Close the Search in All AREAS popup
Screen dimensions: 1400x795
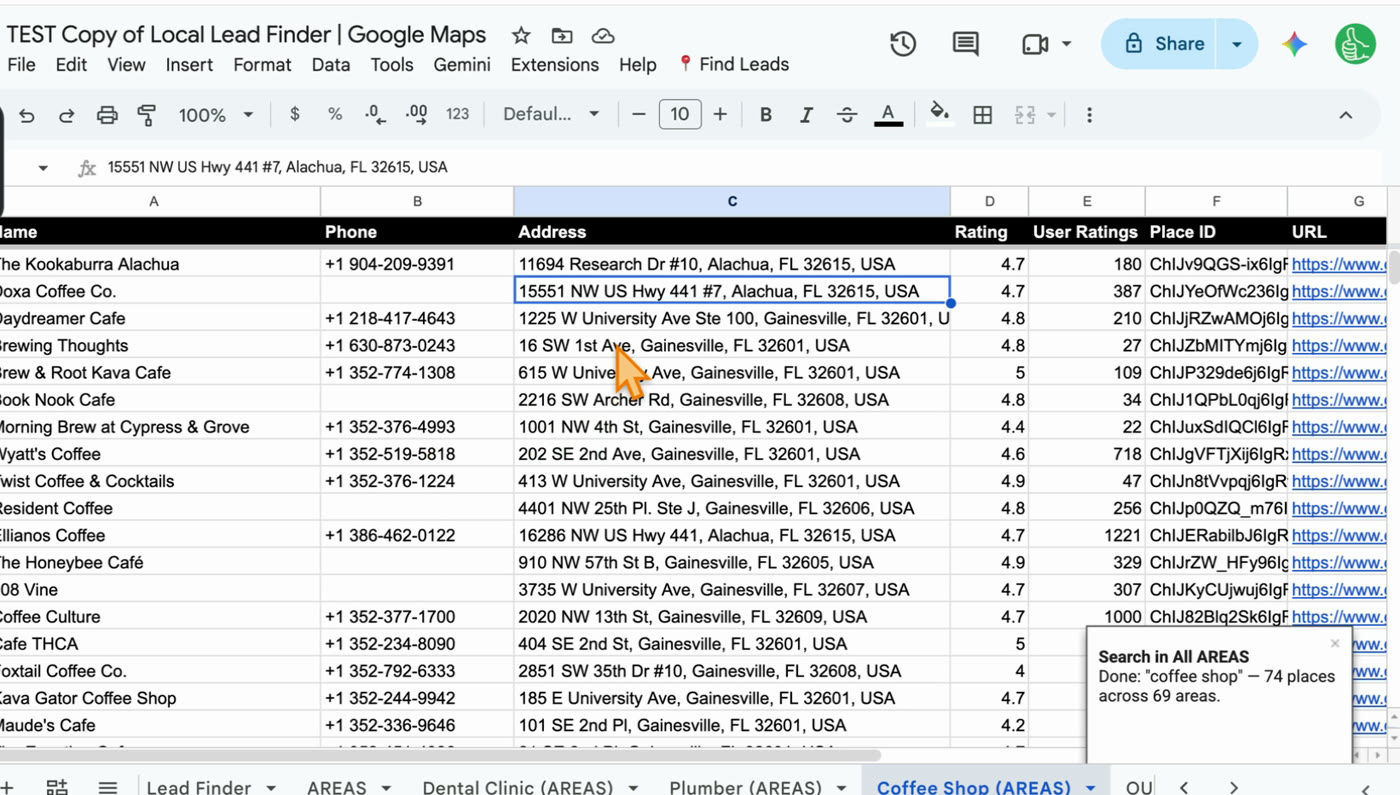pos(1335,644)
